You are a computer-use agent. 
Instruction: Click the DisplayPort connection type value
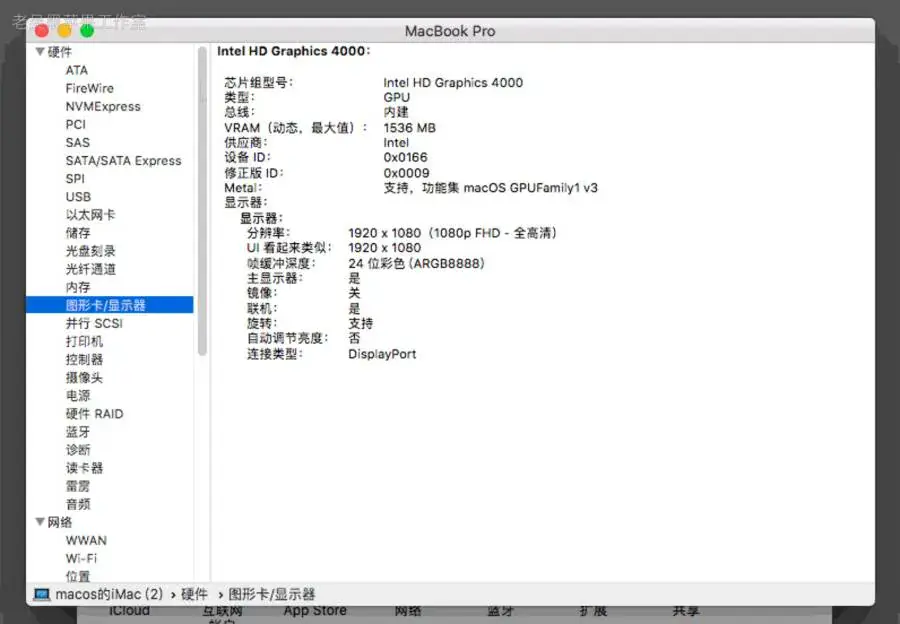click(382, 354)
